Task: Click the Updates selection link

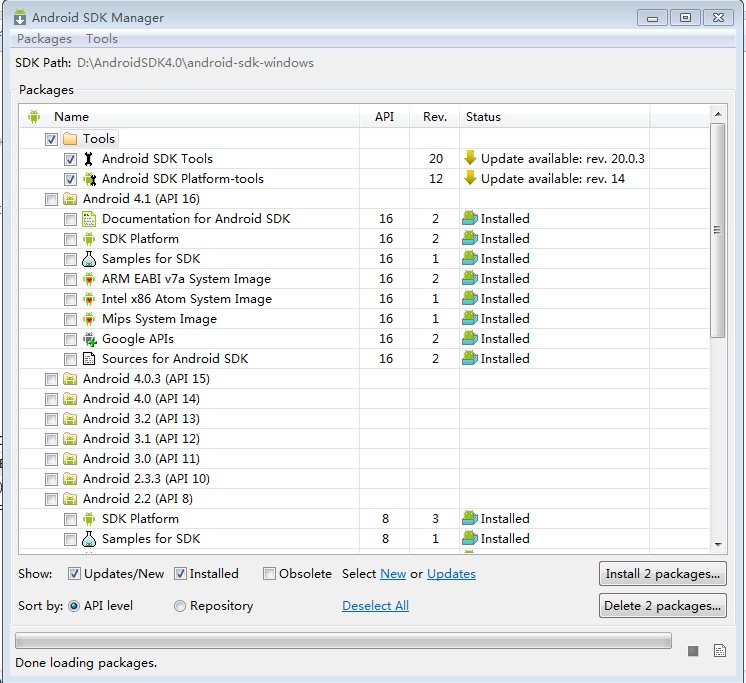Action: [451, 574]
